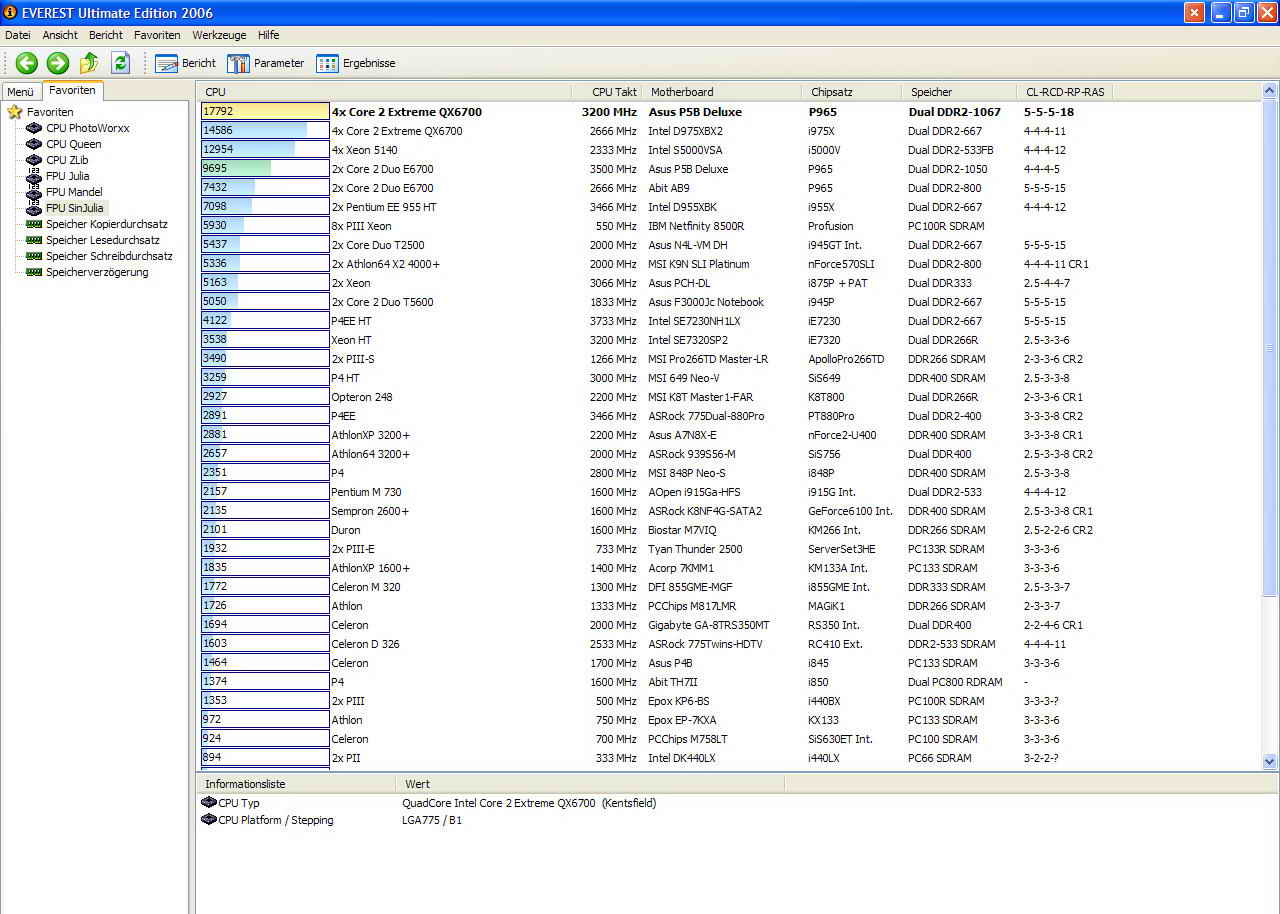Select Speicher Schreibdurchsatz benchmark
The height and width of the screenshot is (914, 1280).
(99, 256)
